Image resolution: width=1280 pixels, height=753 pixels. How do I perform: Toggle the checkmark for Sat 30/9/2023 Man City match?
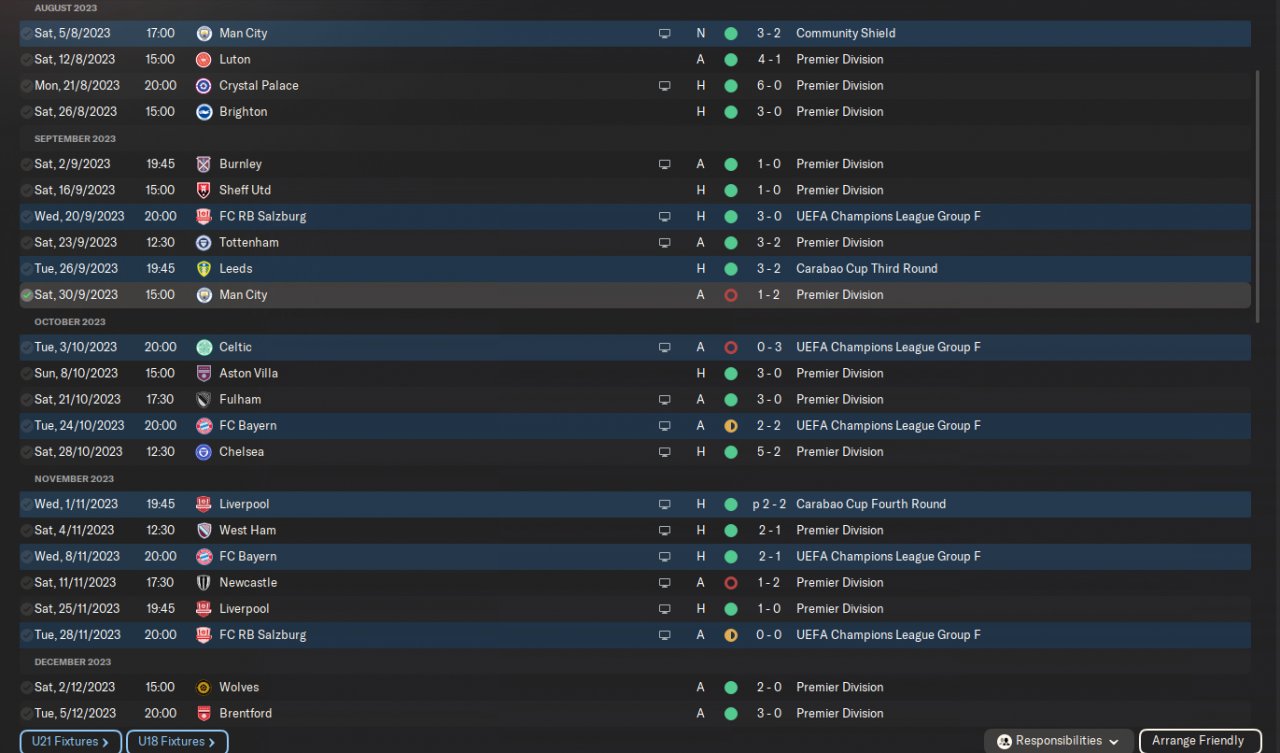point(27,295)
